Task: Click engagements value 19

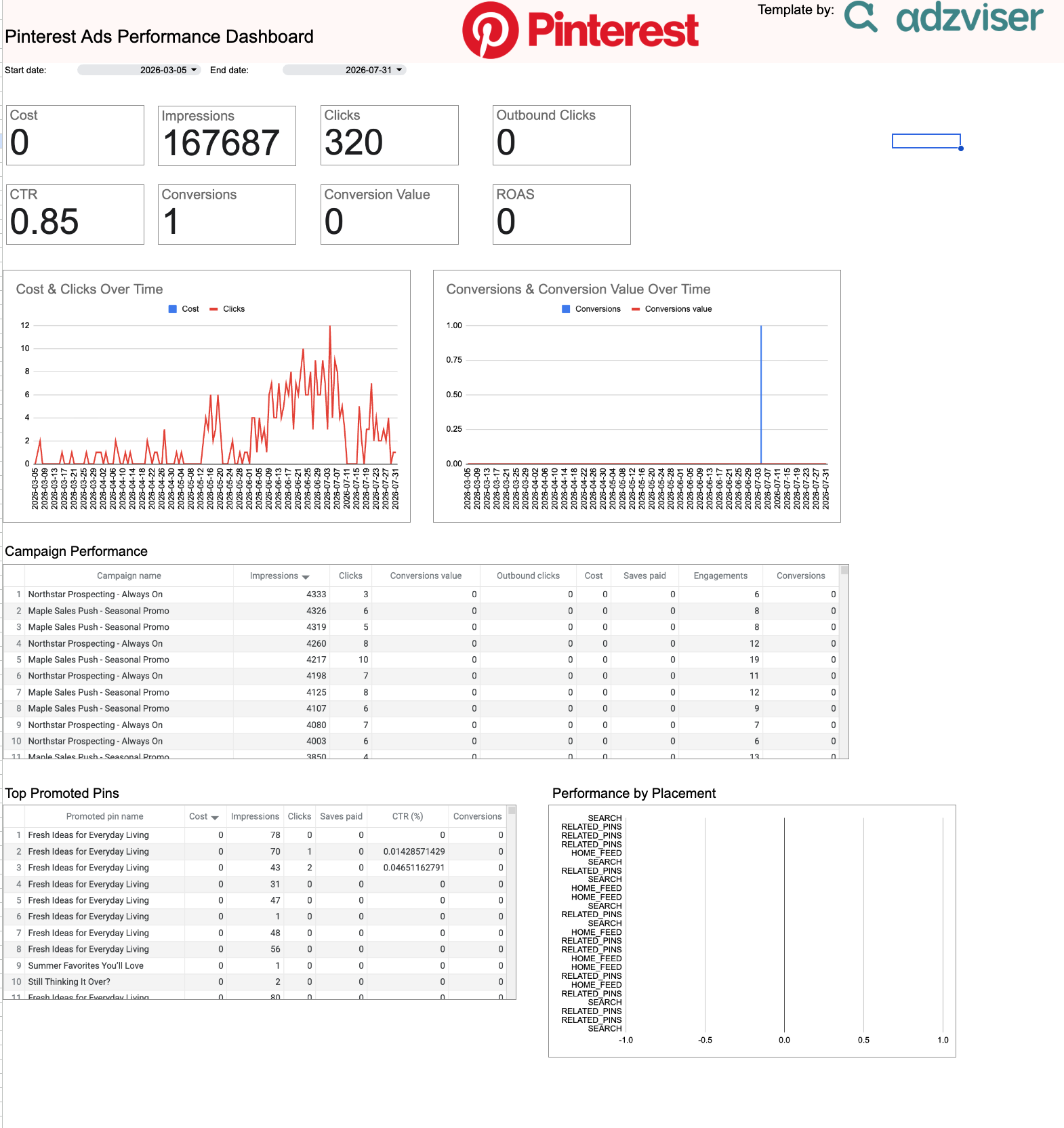Action: 754,660
